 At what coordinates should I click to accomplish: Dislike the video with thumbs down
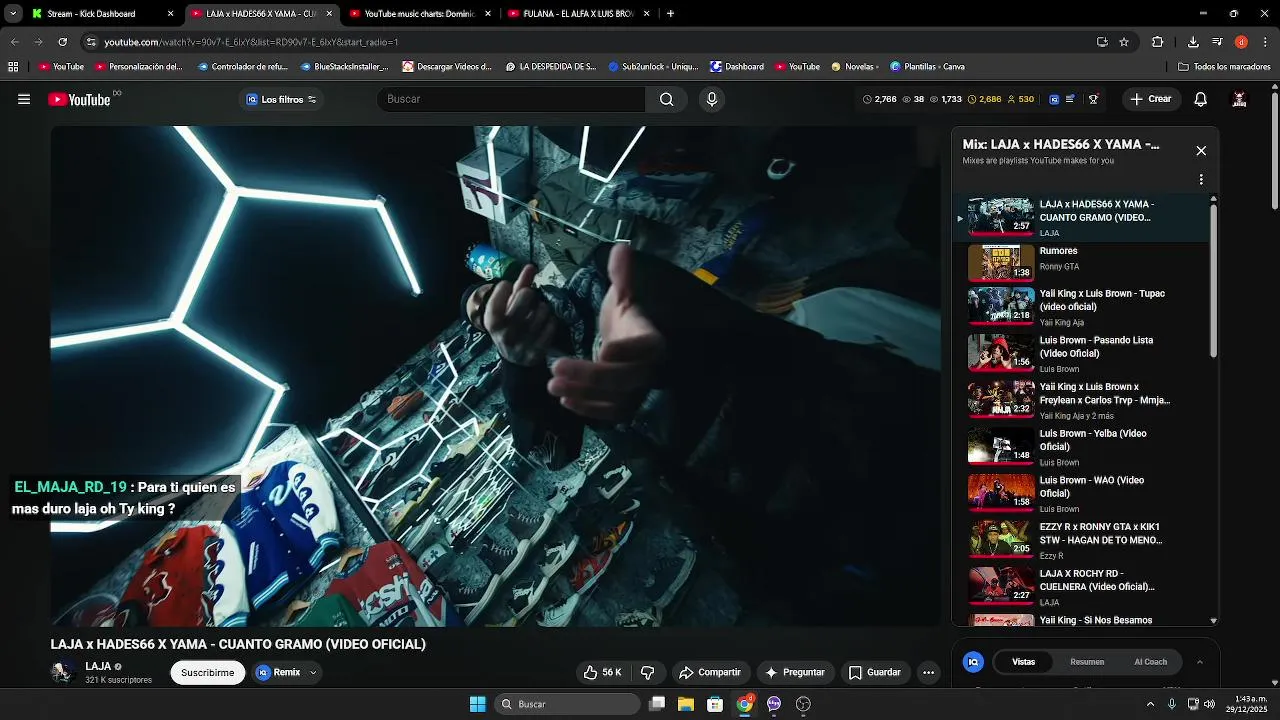647,673
